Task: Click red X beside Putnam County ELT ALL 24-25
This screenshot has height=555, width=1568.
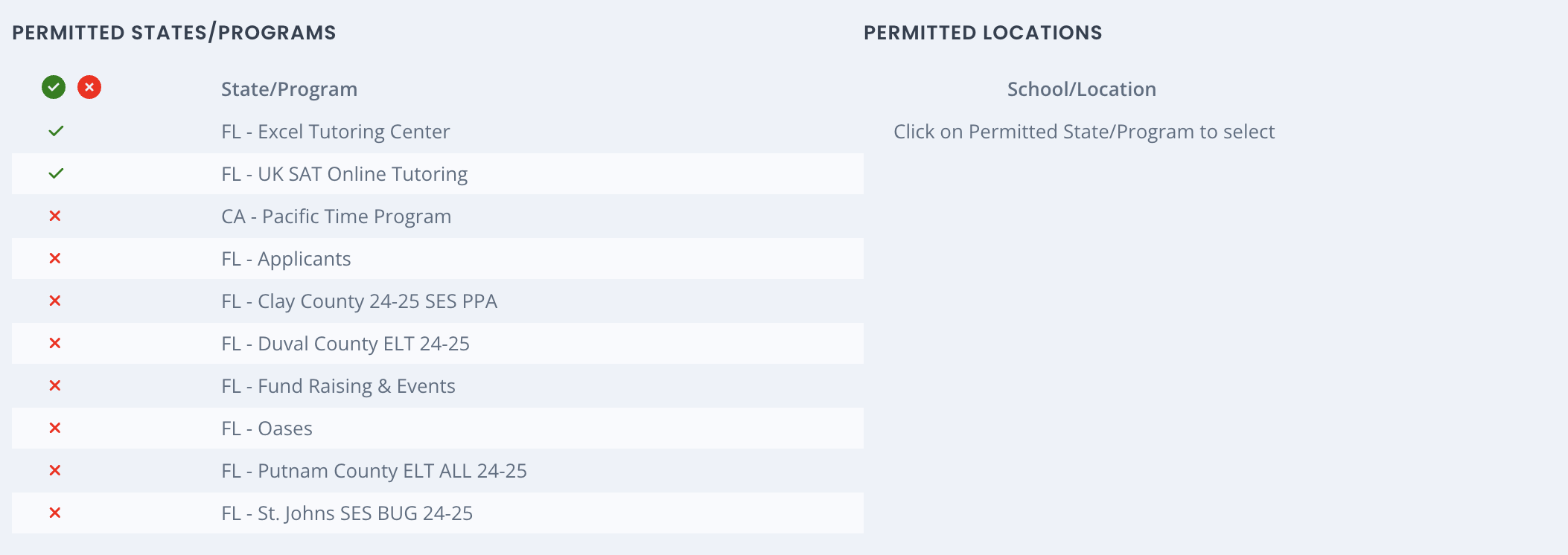Action: click(55, 471)
